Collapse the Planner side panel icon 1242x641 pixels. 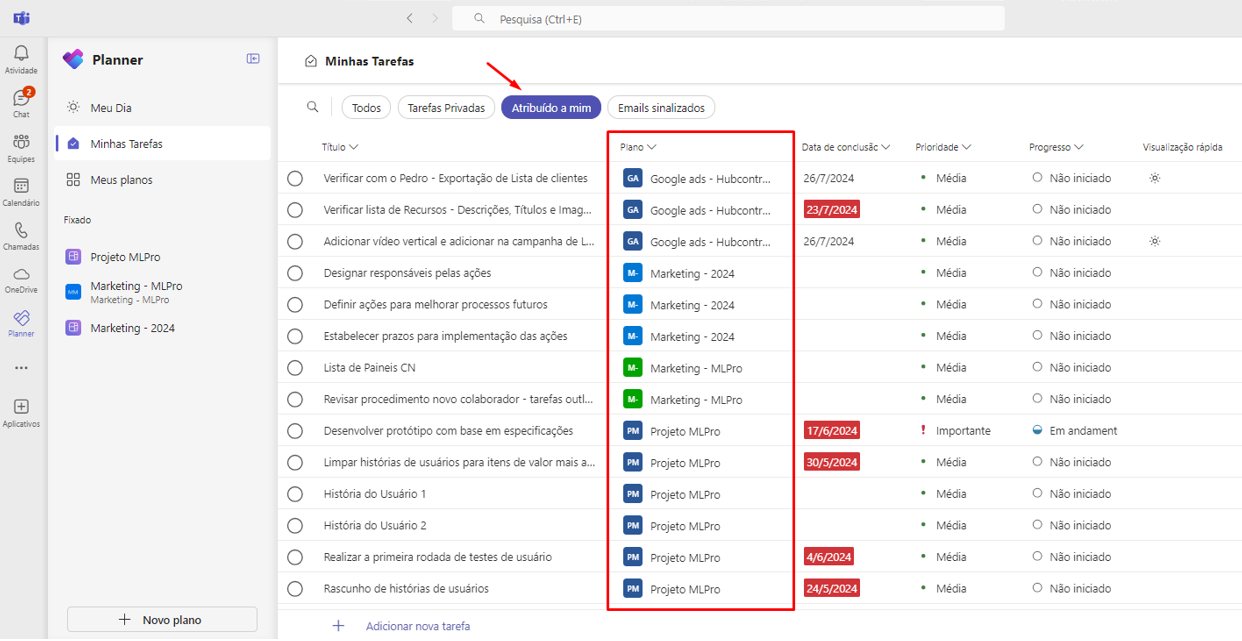253,59
